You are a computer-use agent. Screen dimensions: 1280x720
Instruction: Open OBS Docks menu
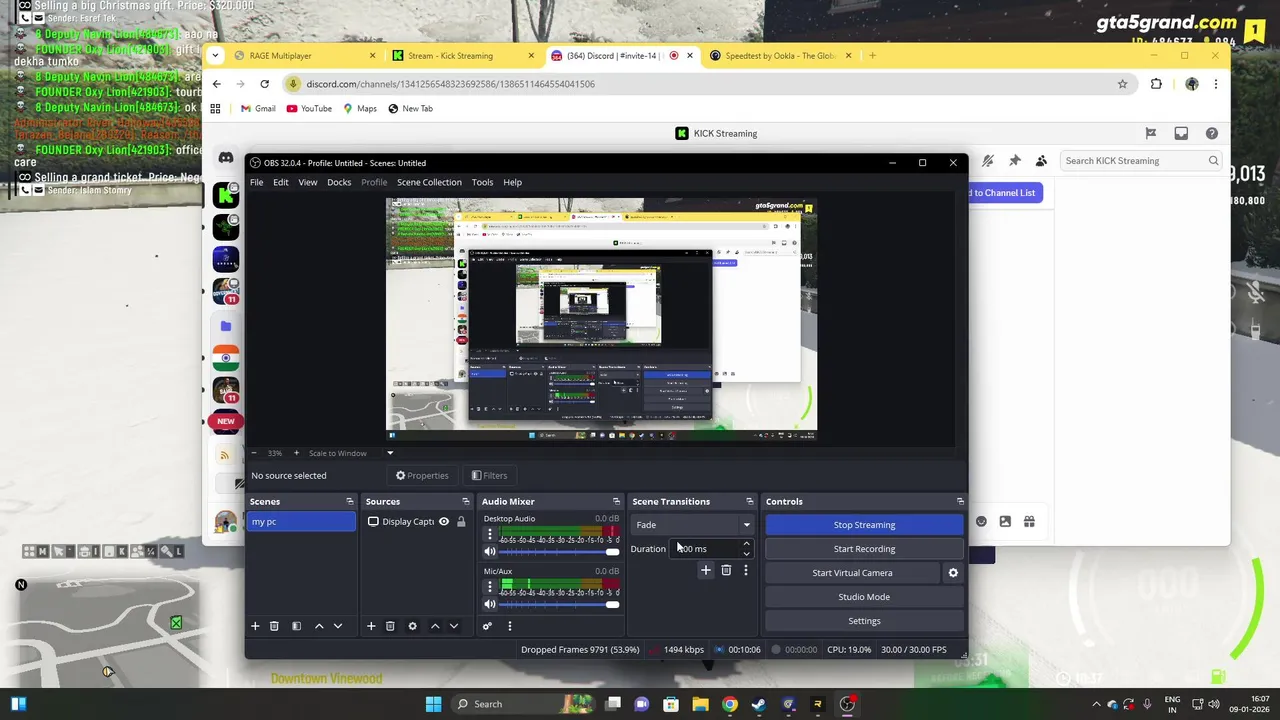pyautogui.click(x=339, y=182)
